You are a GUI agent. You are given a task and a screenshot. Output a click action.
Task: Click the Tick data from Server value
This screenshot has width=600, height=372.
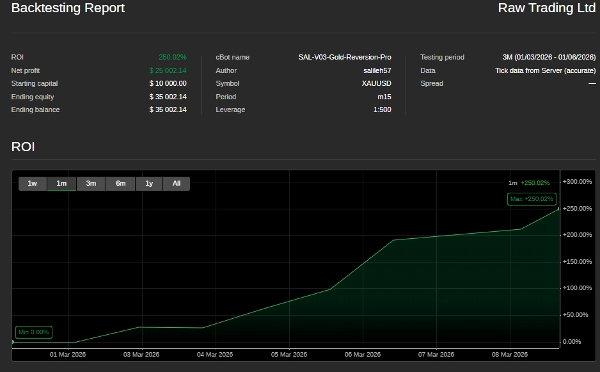(546, 70)
